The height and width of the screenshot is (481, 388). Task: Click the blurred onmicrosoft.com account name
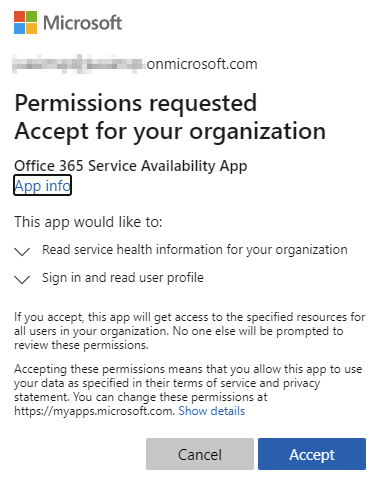pos(135,64)
